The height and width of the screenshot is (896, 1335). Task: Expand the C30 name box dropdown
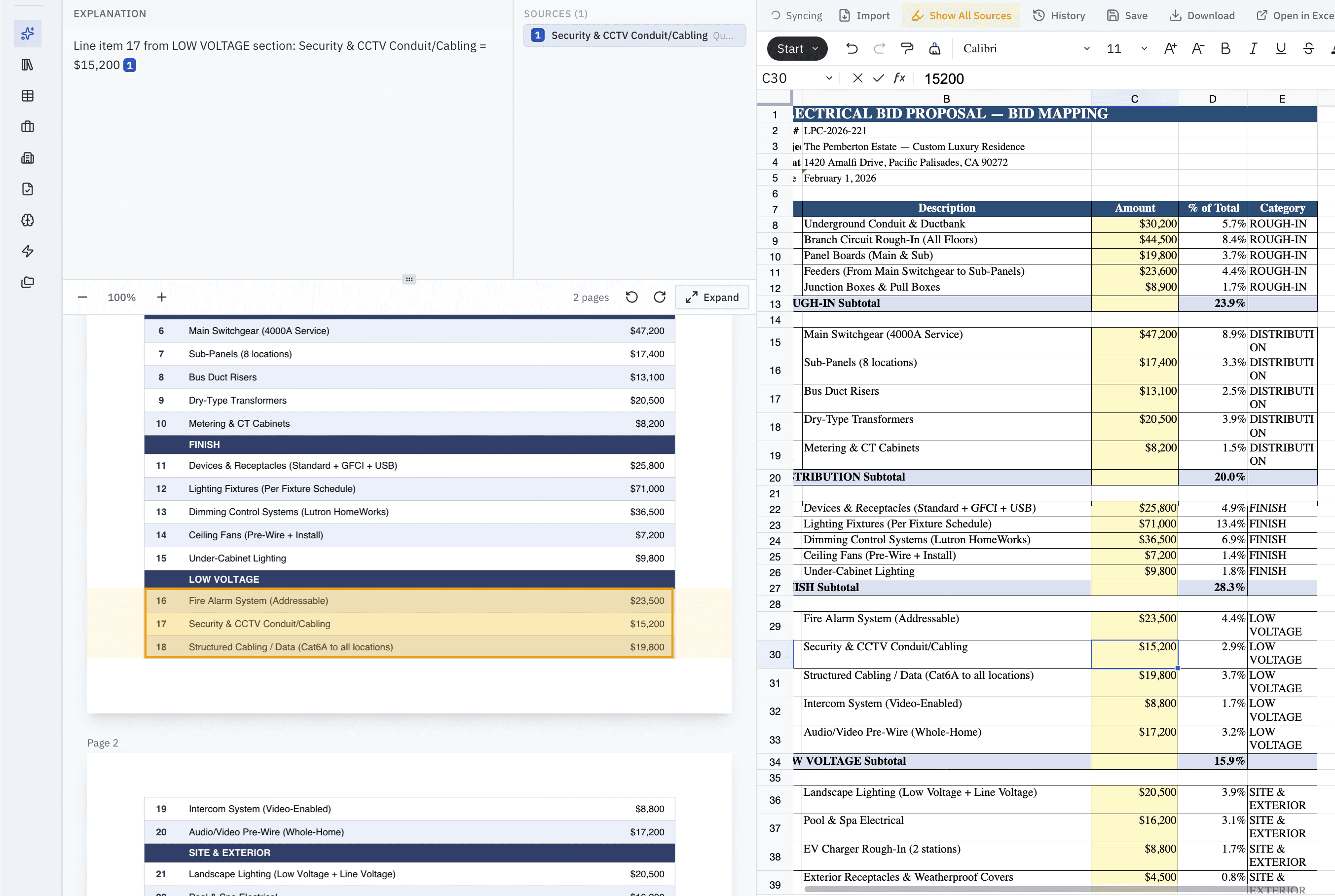(829, 78)
